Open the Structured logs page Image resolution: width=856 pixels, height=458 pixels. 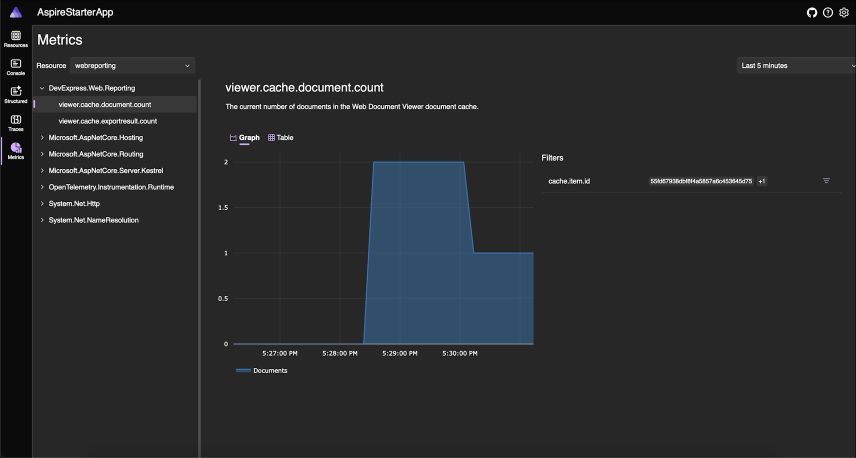16,95
